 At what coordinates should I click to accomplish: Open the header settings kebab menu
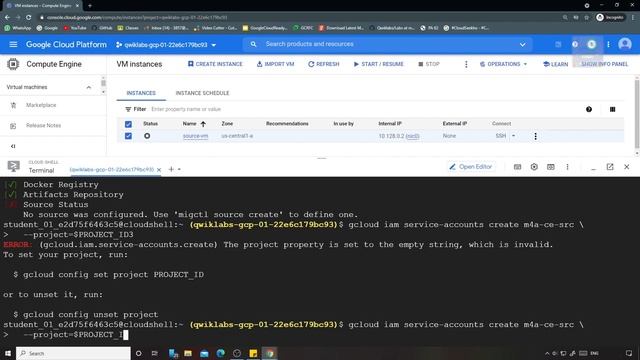608,44
